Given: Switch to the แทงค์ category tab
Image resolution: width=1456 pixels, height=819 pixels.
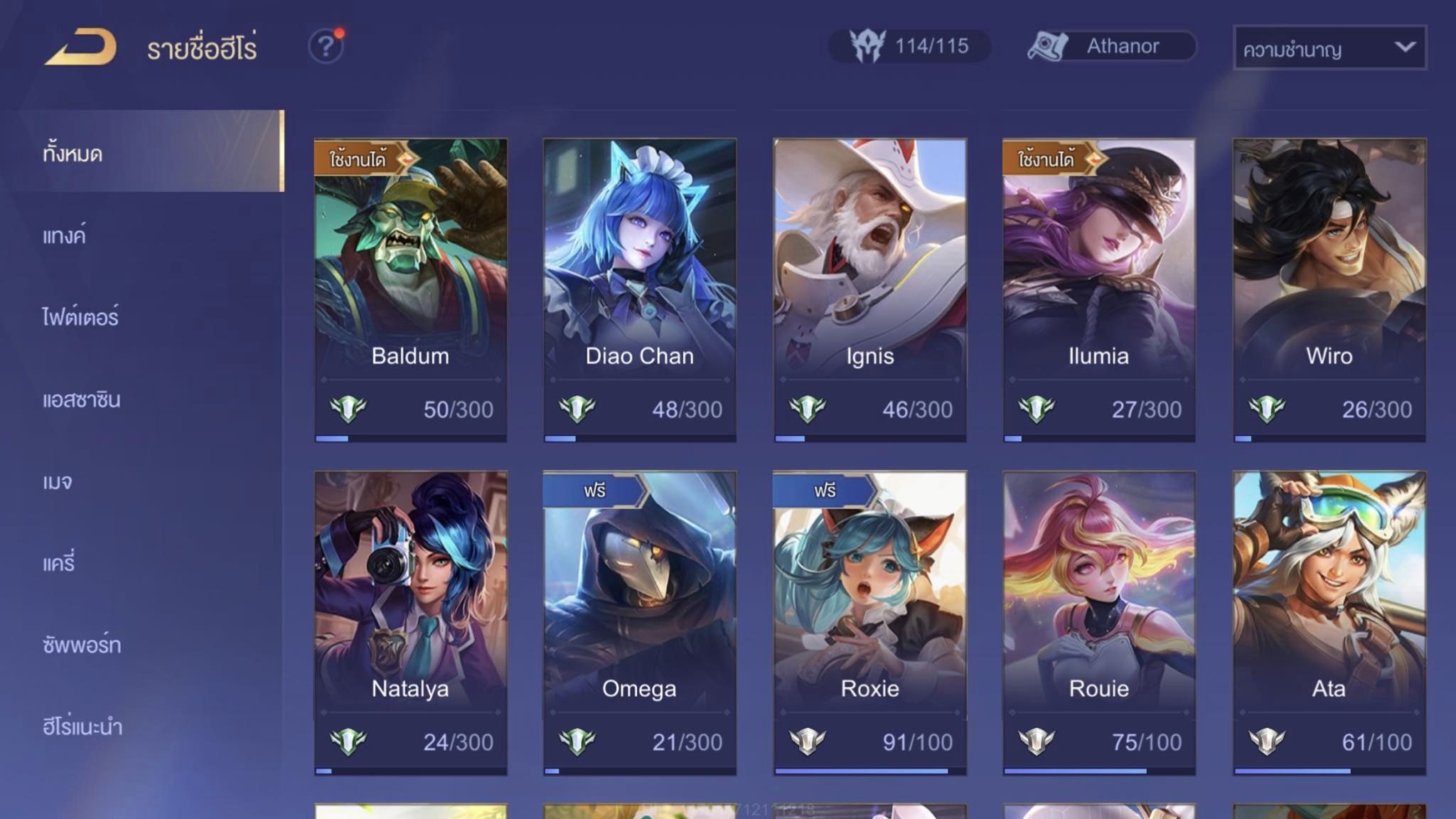Looking at the screenshot, I should [64, 235].
